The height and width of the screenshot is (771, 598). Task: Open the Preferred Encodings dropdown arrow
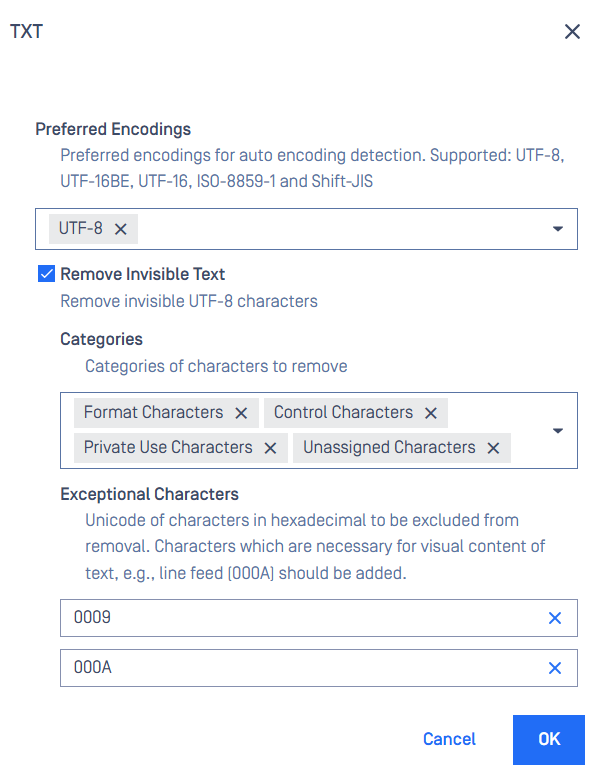pos(558,229)
